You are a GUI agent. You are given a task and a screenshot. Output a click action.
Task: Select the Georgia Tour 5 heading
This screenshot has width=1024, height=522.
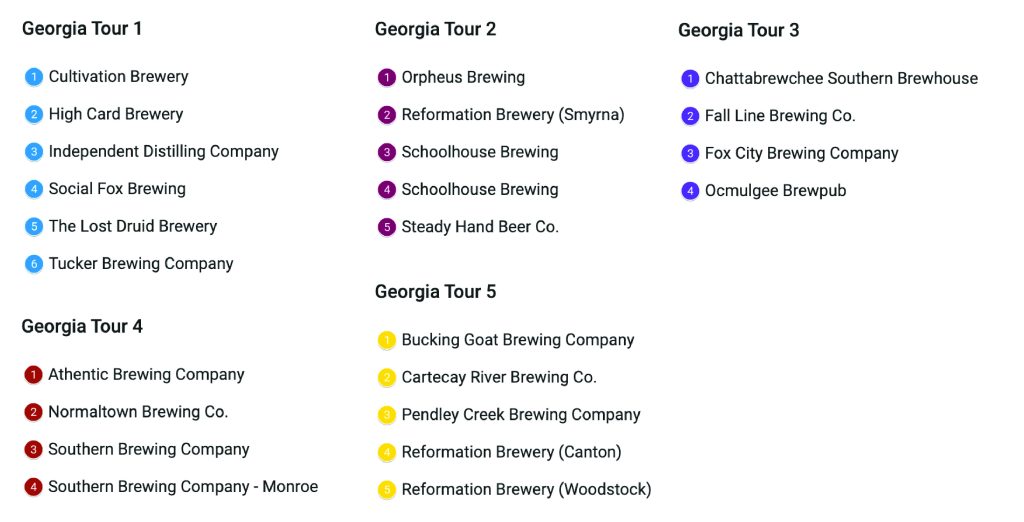436,292
